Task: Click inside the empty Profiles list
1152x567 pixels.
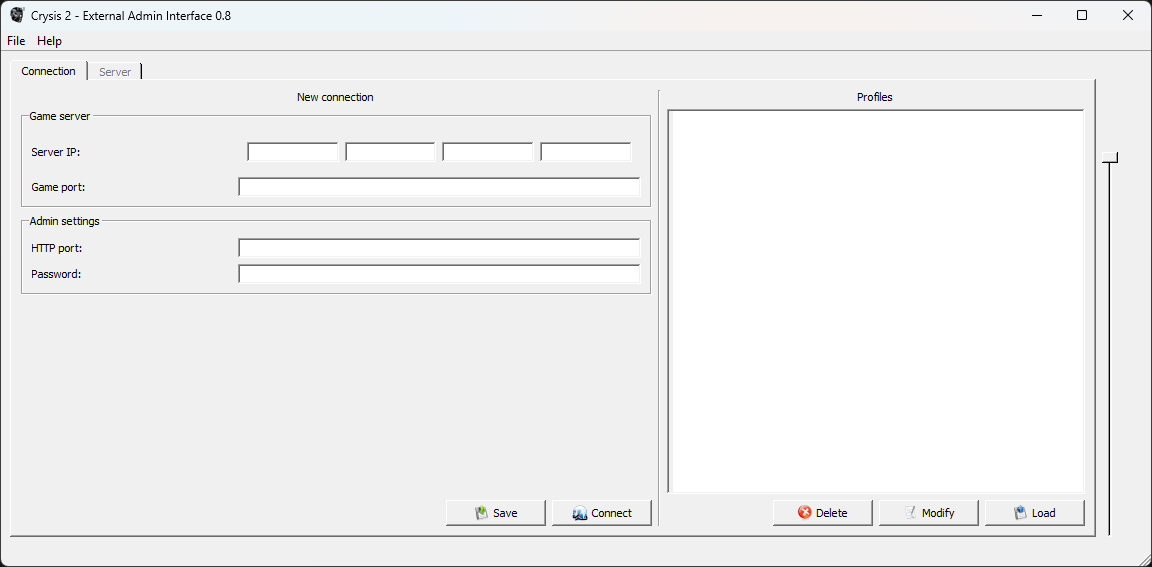Action: (875, 300)
